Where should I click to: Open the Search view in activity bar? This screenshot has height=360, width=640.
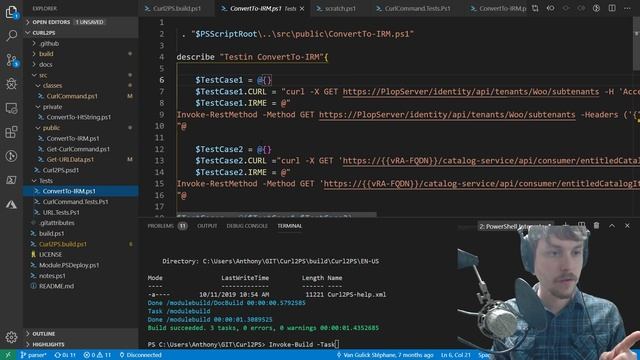point(11,36)
